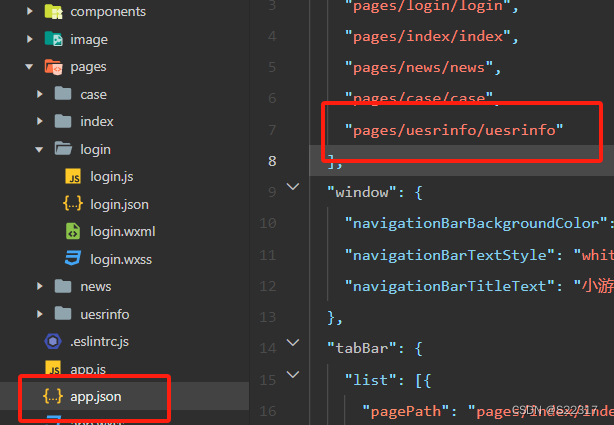
Task: Collapse the login folder arrow
Action: pos(39,149)
